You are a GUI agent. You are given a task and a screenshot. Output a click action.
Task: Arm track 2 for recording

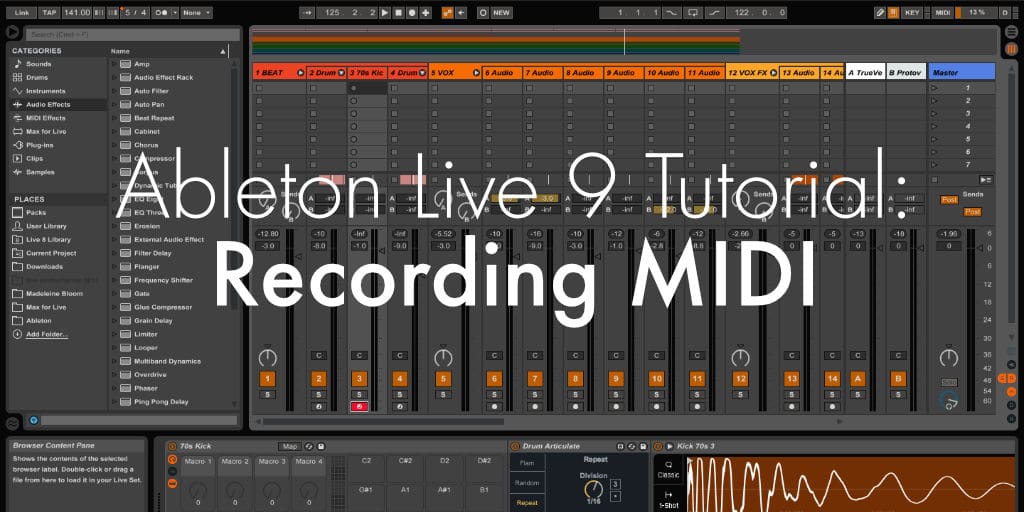318,407
